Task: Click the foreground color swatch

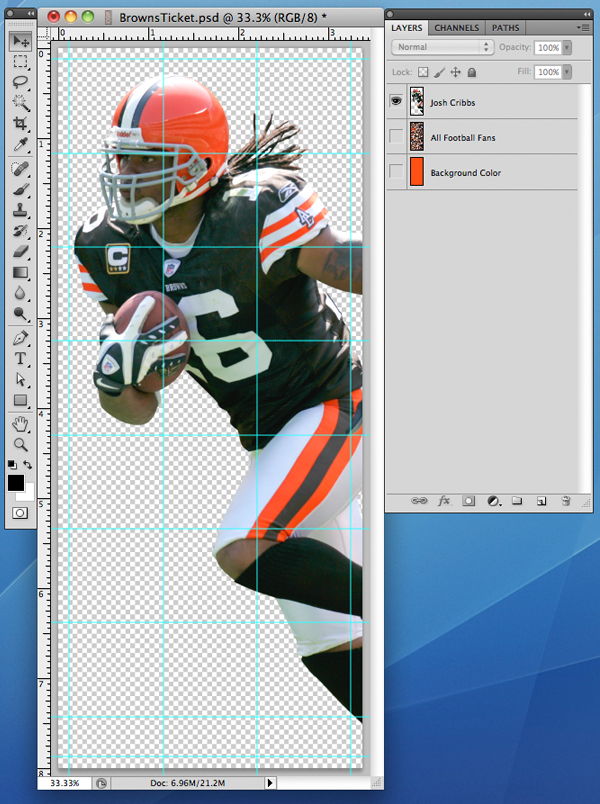Action: click(15, 483)
